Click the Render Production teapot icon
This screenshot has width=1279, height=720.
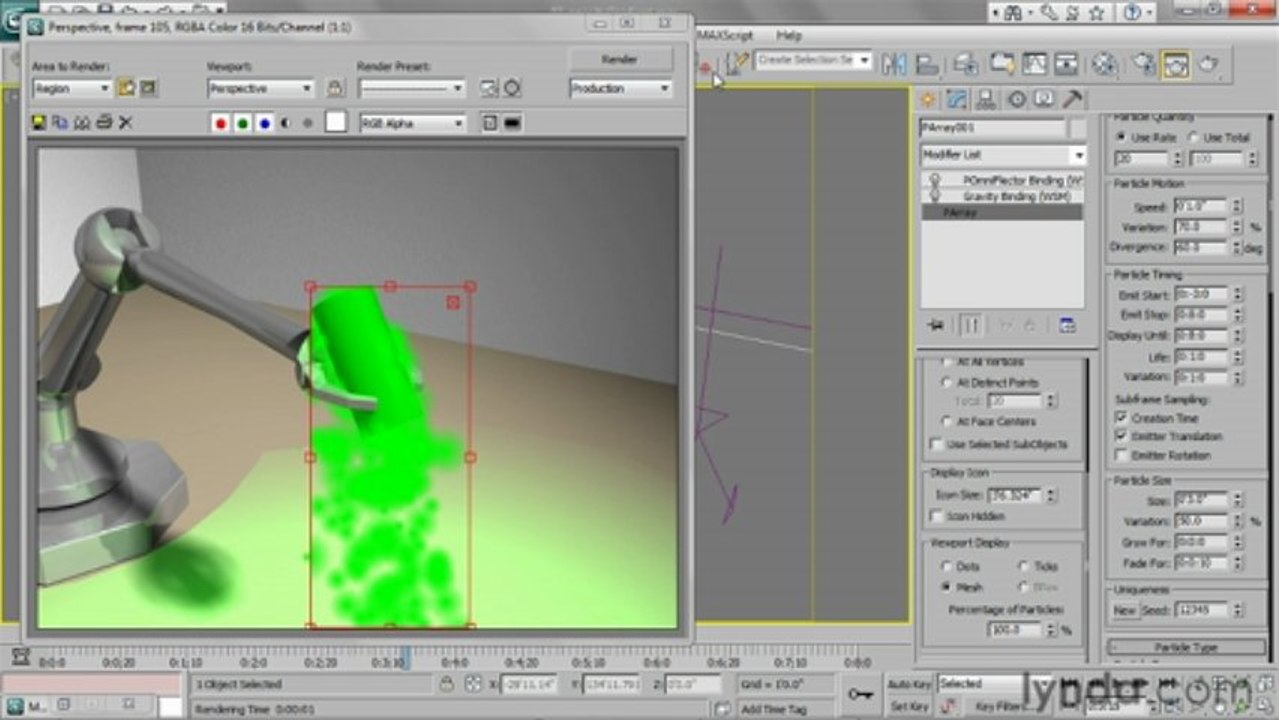point(1208,64)
